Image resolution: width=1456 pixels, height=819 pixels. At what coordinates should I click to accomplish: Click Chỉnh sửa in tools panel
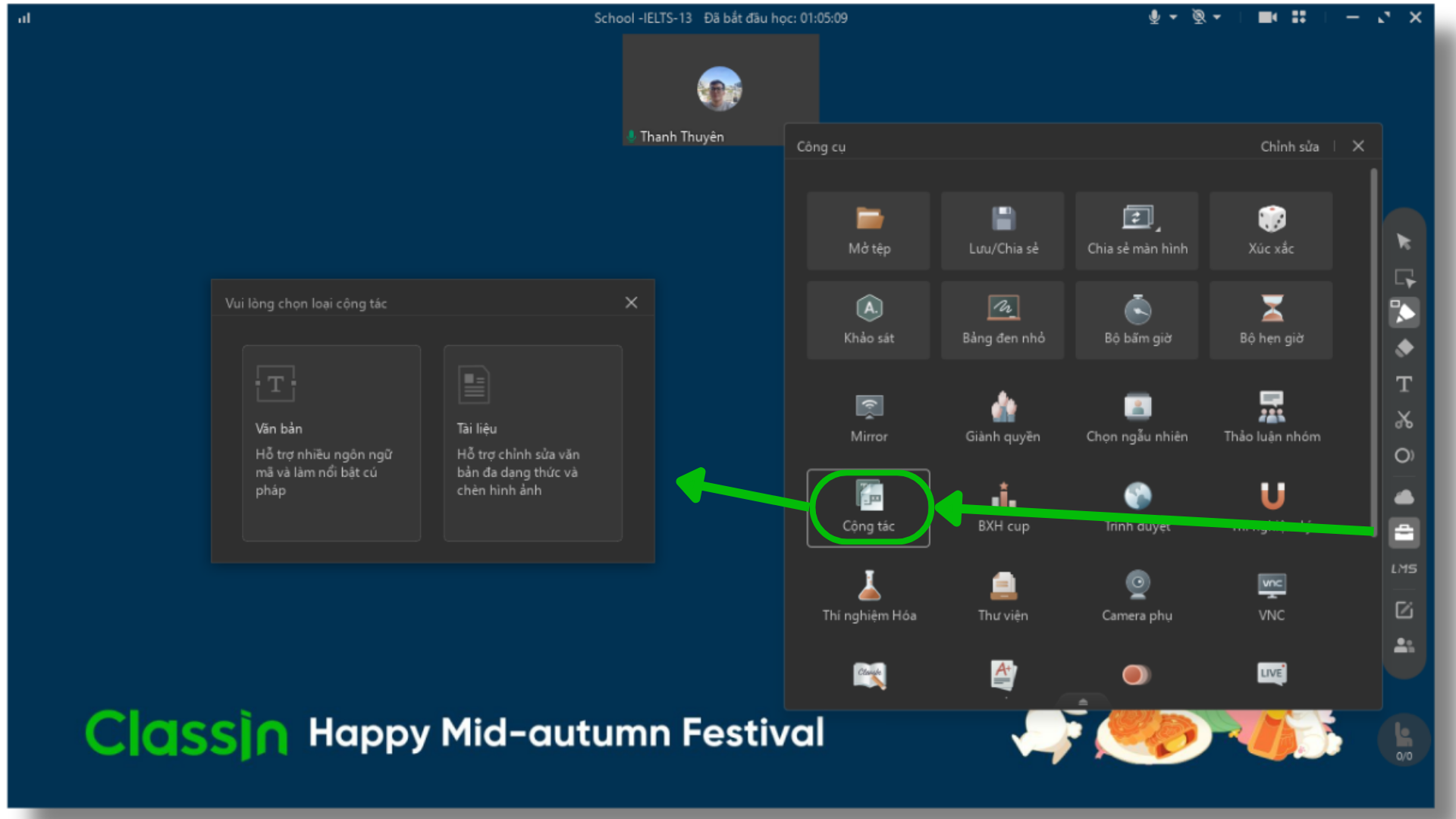1289,146
